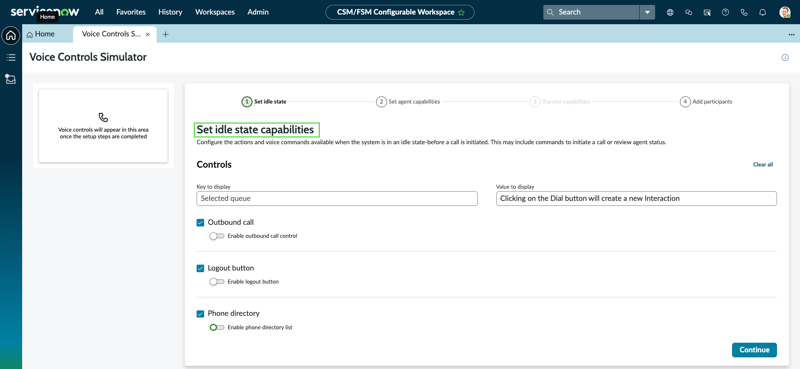Favorite the workspace with the star icon
Screen dimensions: 800x369
461,12
